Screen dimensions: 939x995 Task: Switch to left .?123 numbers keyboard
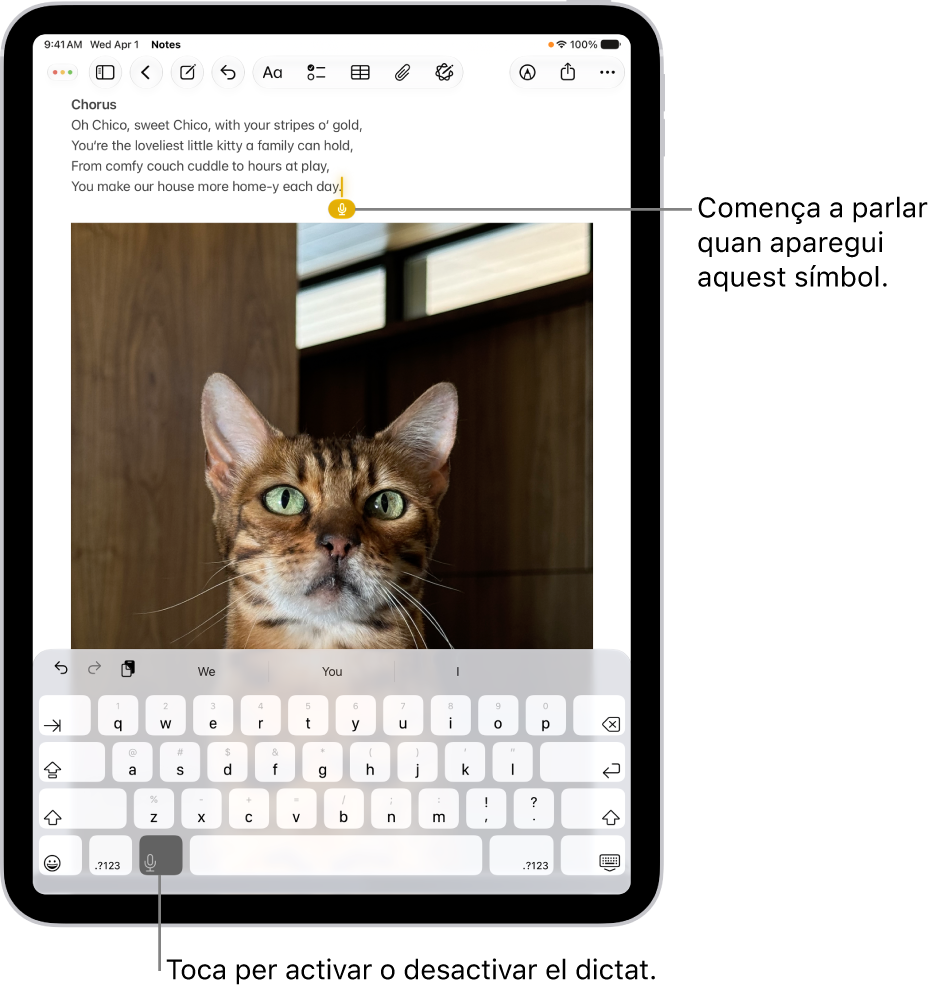coord(110,856)
